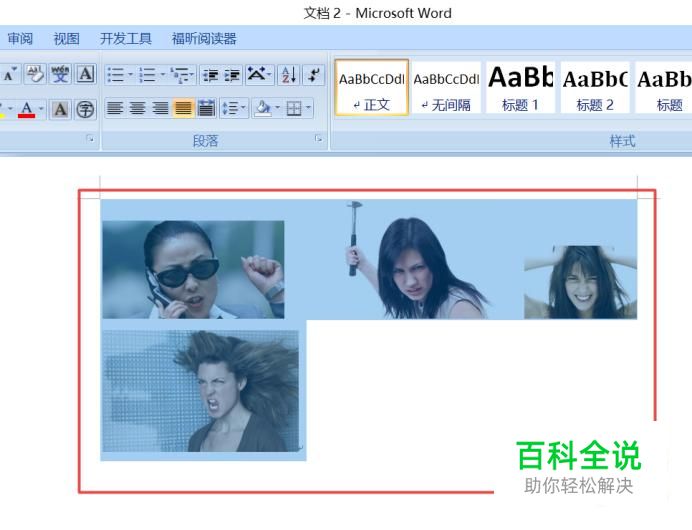Expand the Numbering dropdown arrow

point(163,75)
